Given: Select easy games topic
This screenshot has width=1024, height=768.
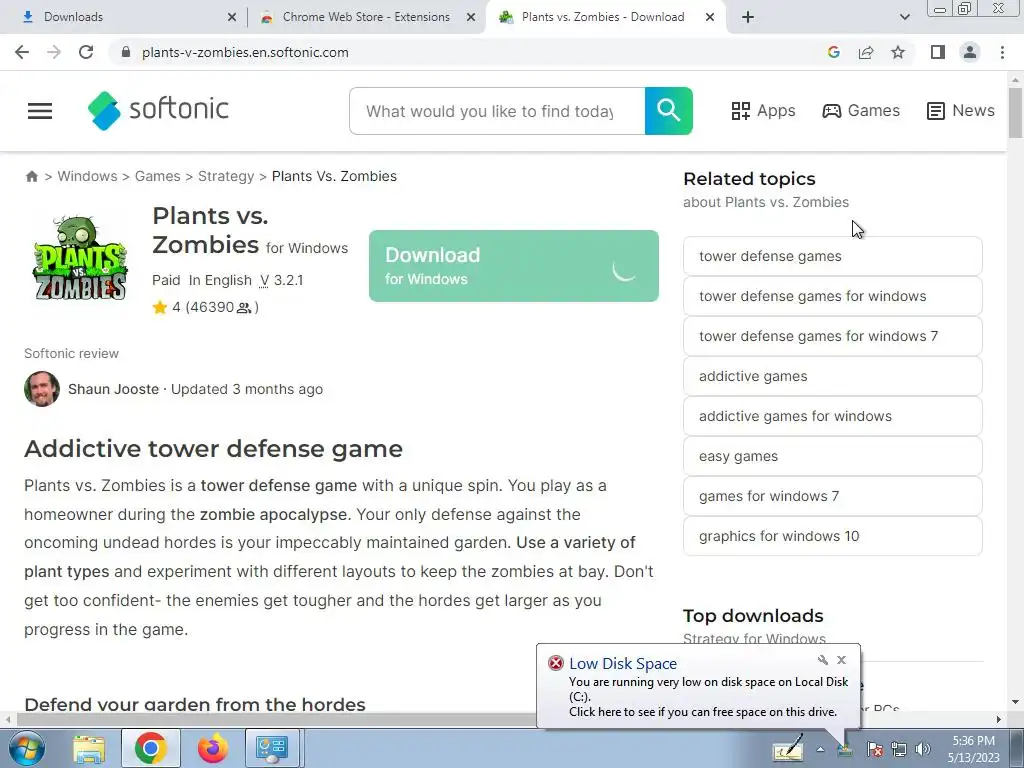Looking at the screenshot, I should 833,456.
